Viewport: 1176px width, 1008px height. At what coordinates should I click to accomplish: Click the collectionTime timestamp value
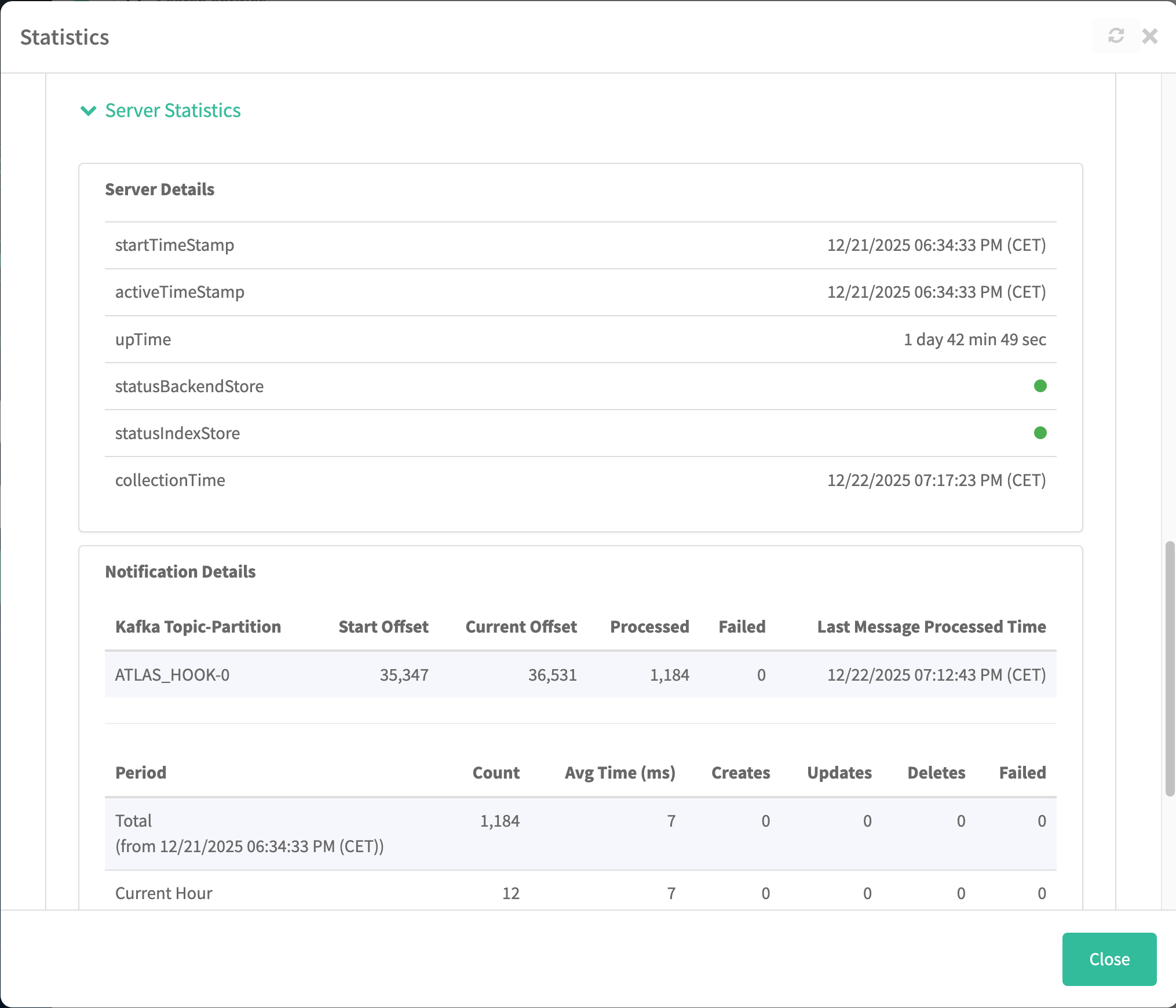(x=936, y=480)
